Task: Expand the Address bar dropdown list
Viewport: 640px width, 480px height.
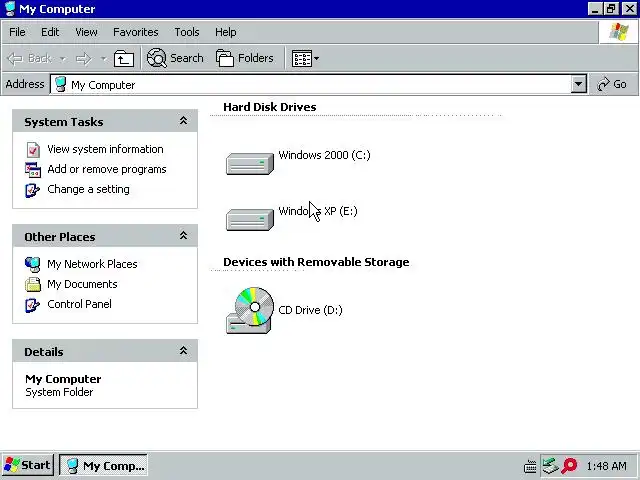Action: pyautogui.click(x=578, y=84)
